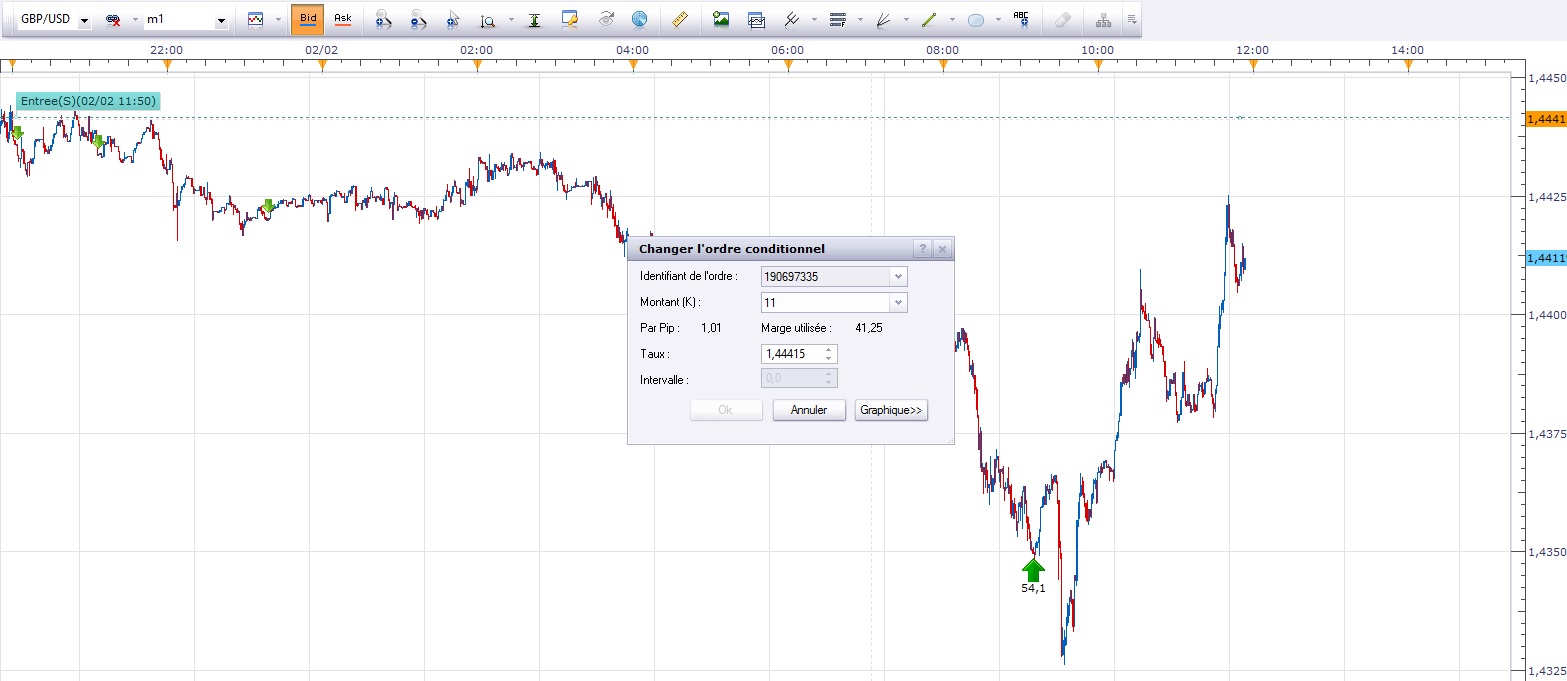Expand the pitchfork tool dropdown arrow
This screenshot has width=1567, height=681.
pyautogui.click(x=814, y=20)
